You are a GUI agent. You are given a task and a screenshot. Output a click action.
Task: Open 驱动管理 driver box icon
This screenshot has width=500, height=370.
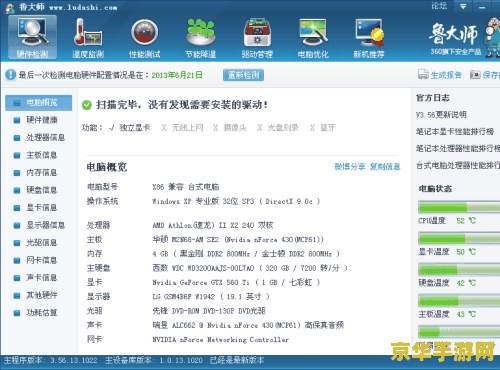pyautogui.click(x=257, y=37)
